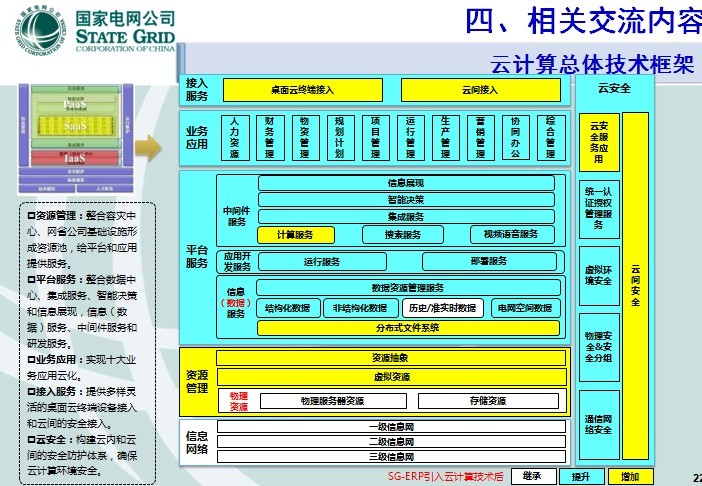Click the 视频语音服务 box

click(511, 234)
